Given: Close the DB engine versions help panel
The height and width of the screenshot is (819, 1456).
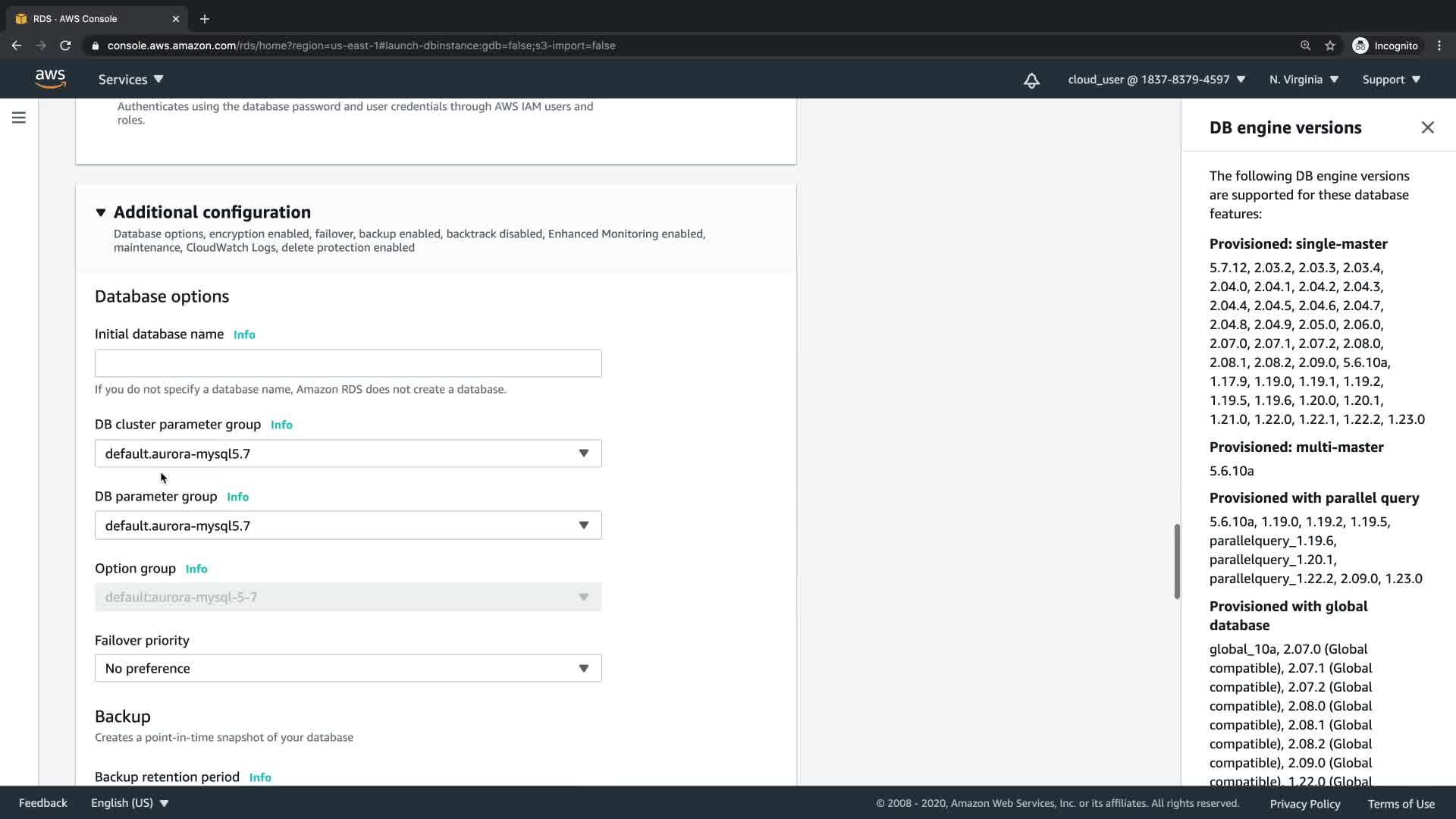Looking at the screenshot, I should (1427, 127).
